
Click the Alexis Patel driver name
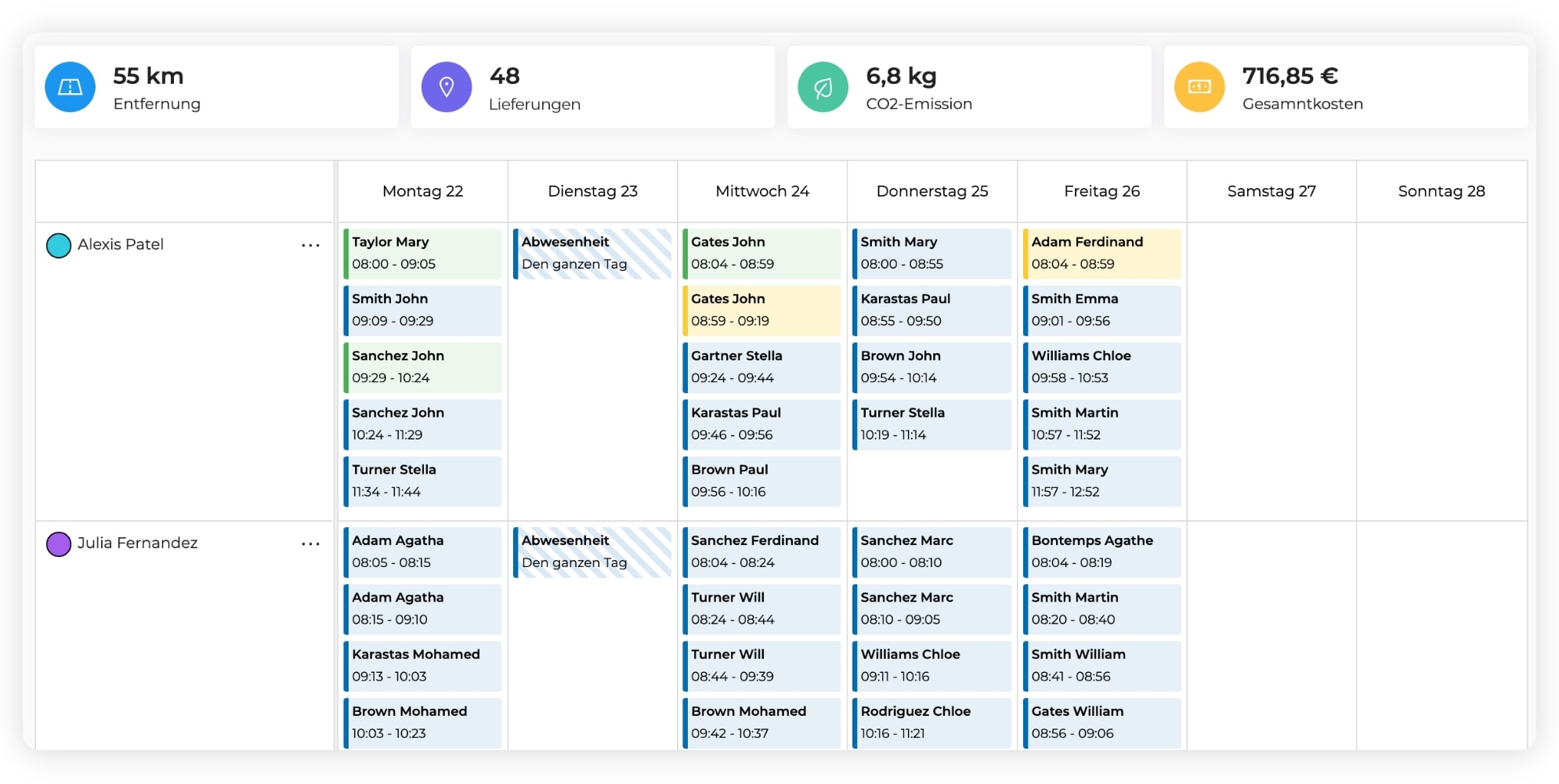[121, 244]
